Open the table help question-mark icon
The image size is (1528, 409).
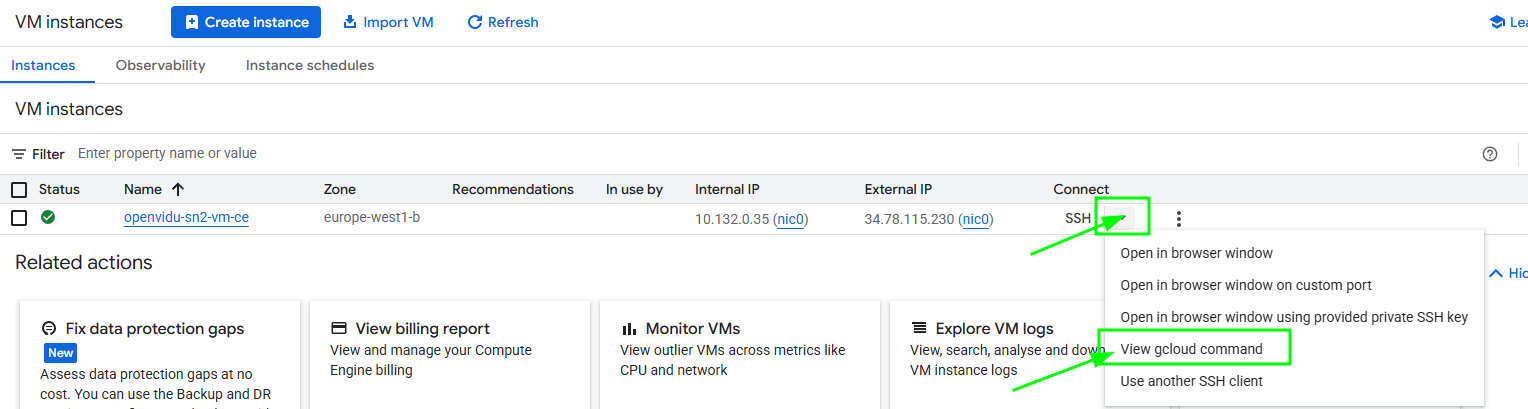[x=1490, y=154]
